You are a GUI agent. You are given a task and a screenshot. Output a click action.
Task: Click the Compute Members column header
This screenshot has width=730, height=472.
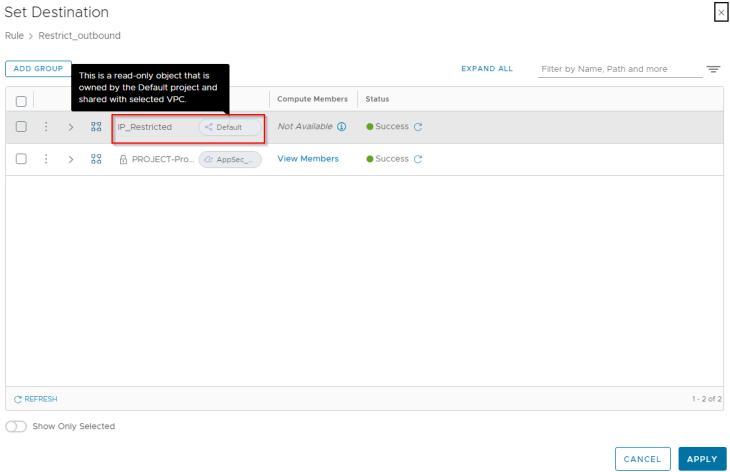(312, 99)
